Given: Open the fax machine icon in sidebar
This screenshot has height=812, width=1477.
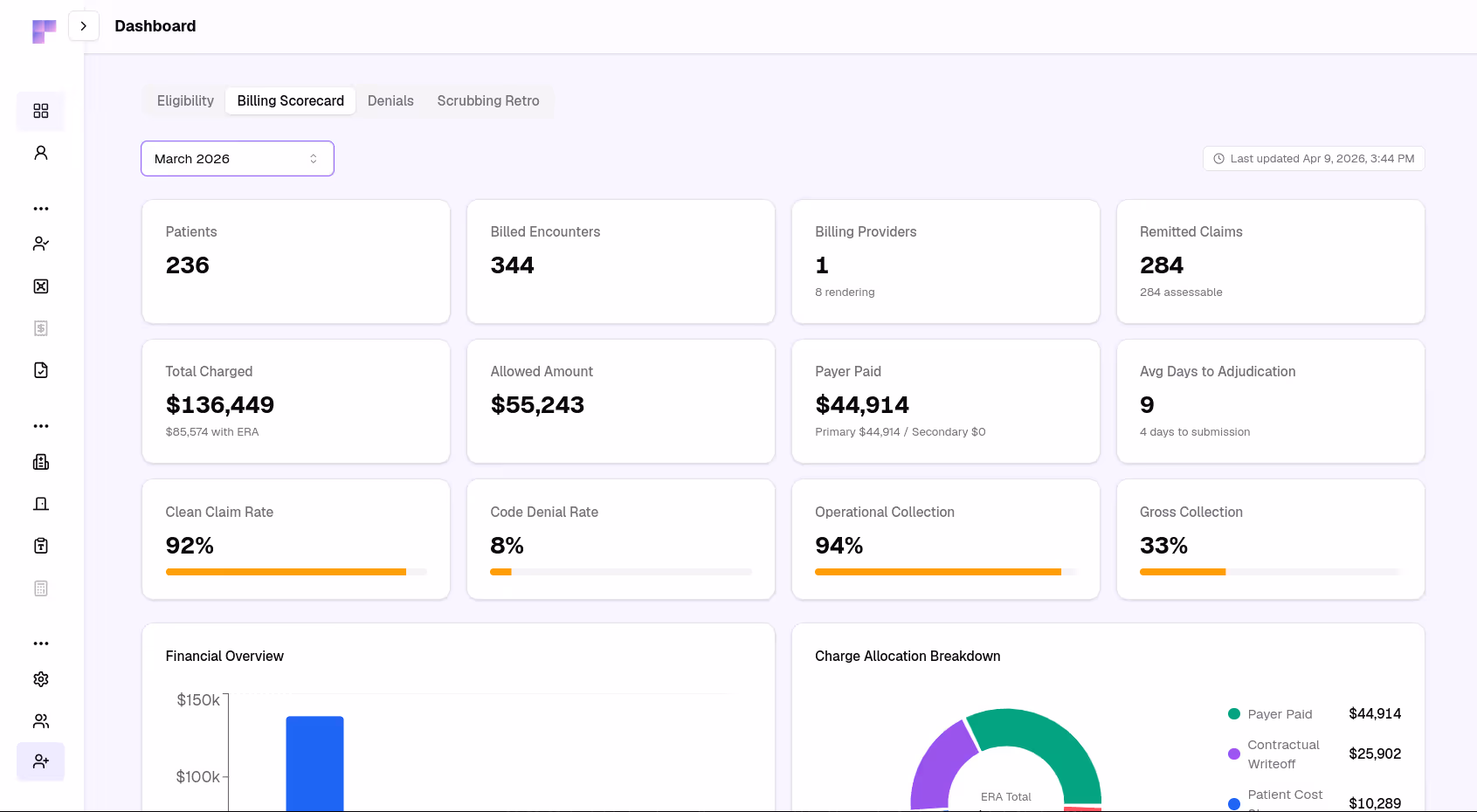Looking at the screenshot, I should tap(40, 462).
